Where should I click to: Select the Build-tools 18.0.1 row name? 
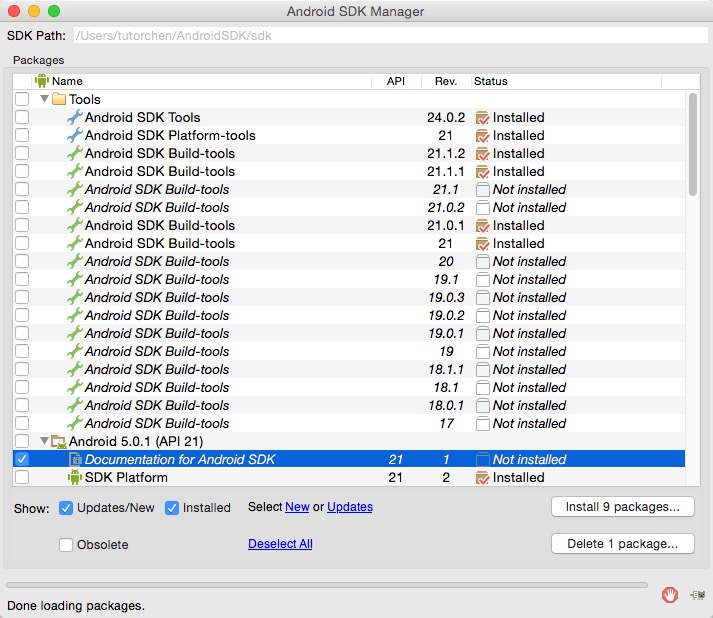click(157, 405)
